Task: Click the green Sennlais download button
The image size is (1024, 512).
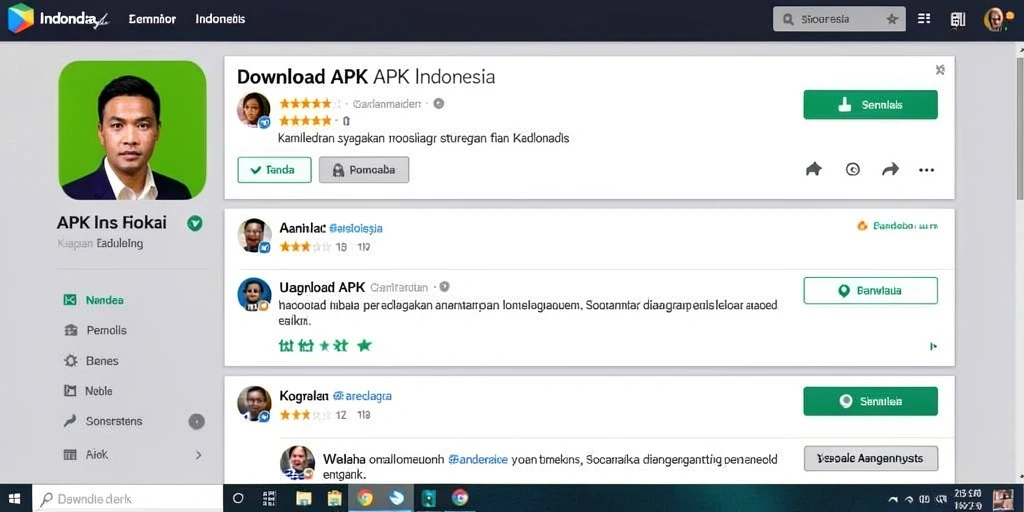Action: 870,104
